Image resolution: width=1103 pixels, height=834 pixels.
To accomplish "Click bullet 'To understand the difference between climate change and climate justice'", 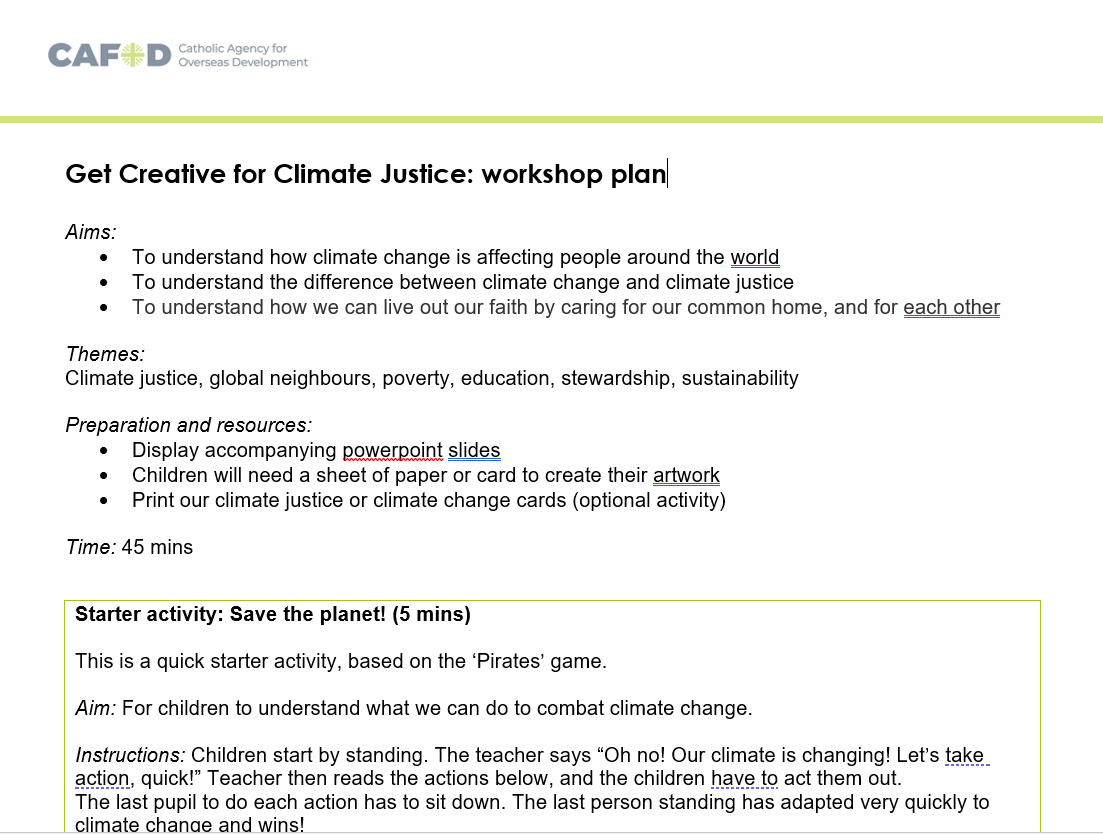I will coord(463,282).
